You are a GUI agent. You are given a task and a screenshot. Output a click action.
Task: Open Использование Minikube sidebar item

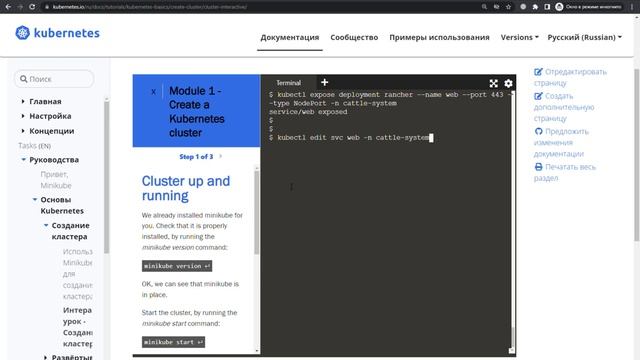pyautogui.click(x=78, y=273)
